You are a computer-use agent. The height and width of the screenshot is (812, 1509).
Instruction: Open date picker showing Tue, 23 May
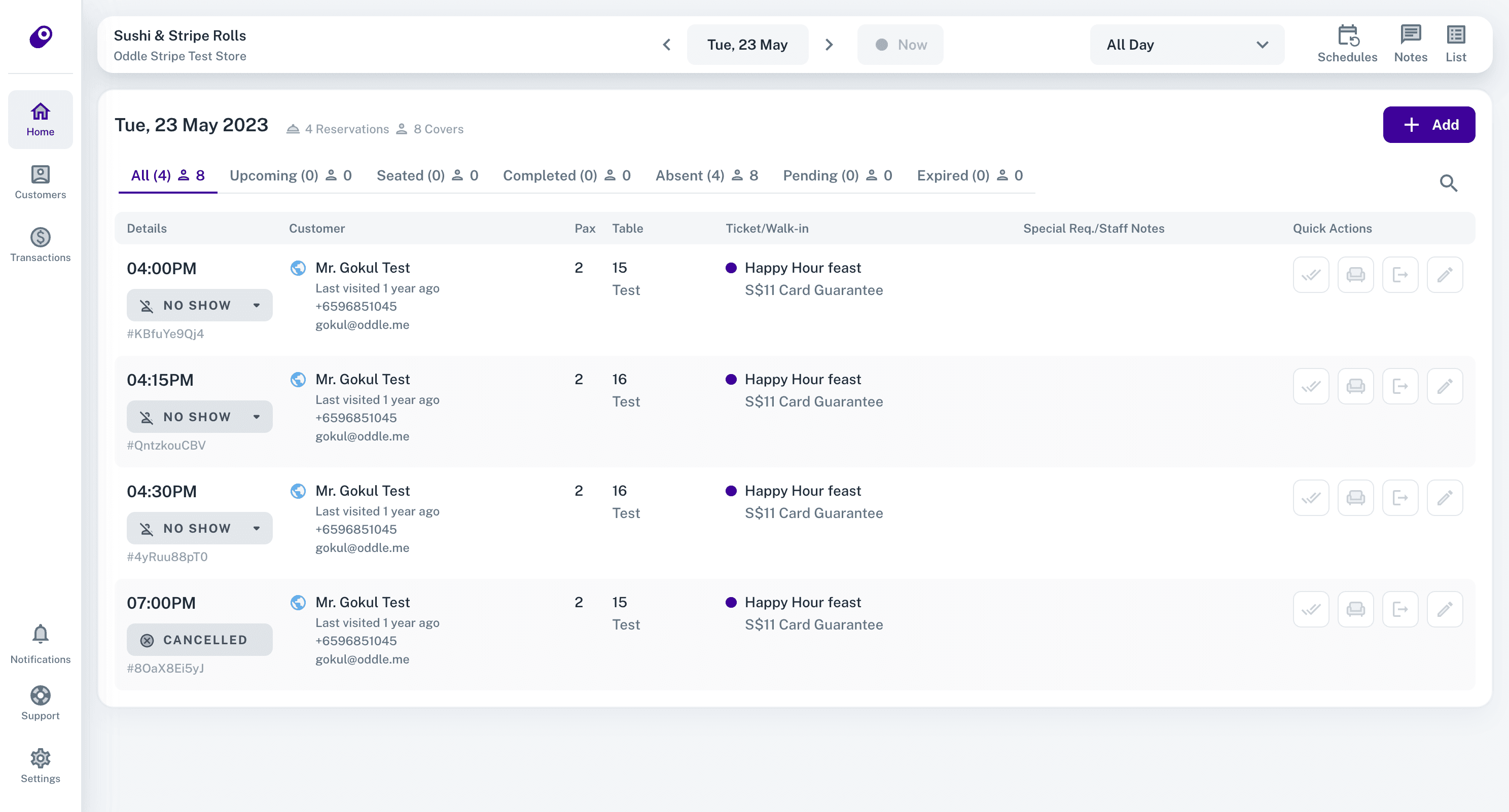[747, 45]
